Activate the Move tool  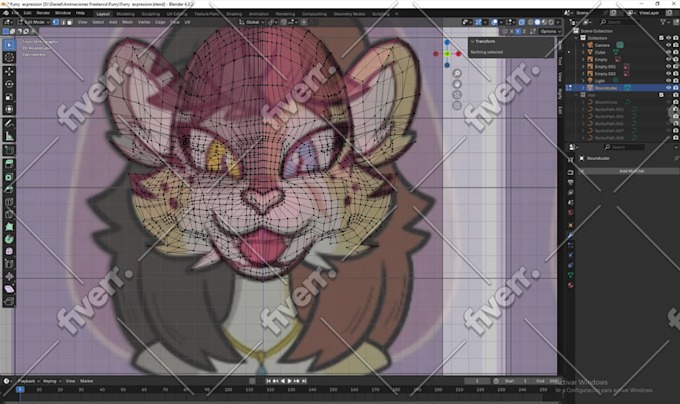(x=9, y=72)
